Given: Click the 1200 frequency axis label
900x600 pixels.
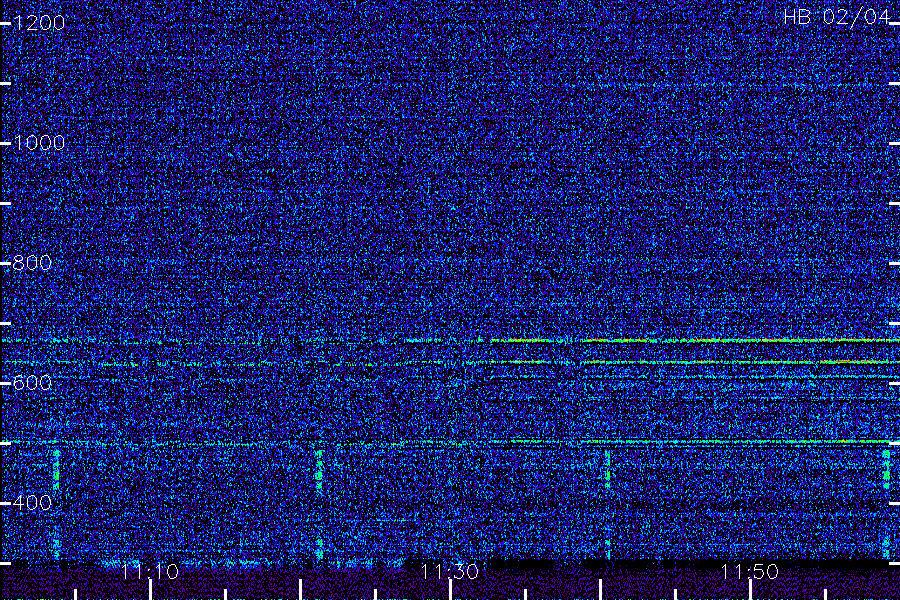Looking at the screenshot, I should (39, 23).
